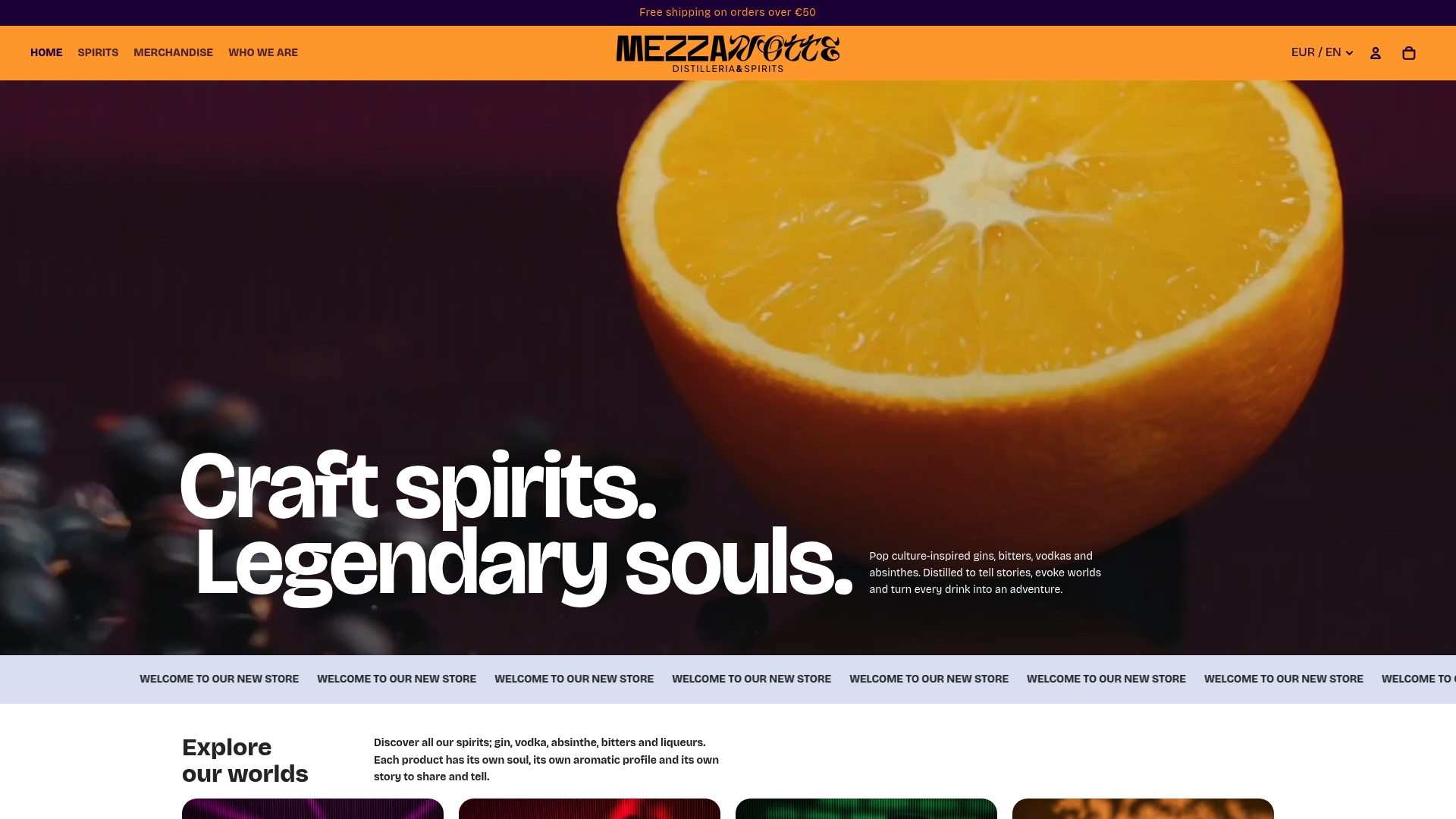Open the shopping bag cart icon

(1408, 53)
